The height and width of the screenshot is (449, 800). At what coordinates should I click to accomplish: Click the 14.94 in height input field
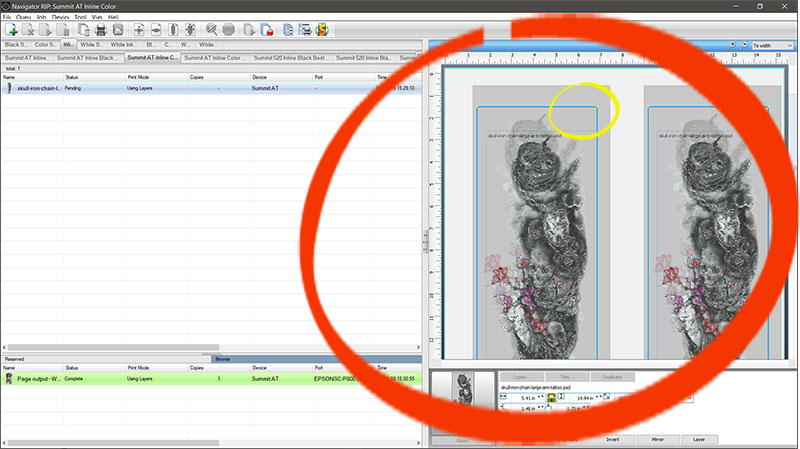click(x=584, y=397)
